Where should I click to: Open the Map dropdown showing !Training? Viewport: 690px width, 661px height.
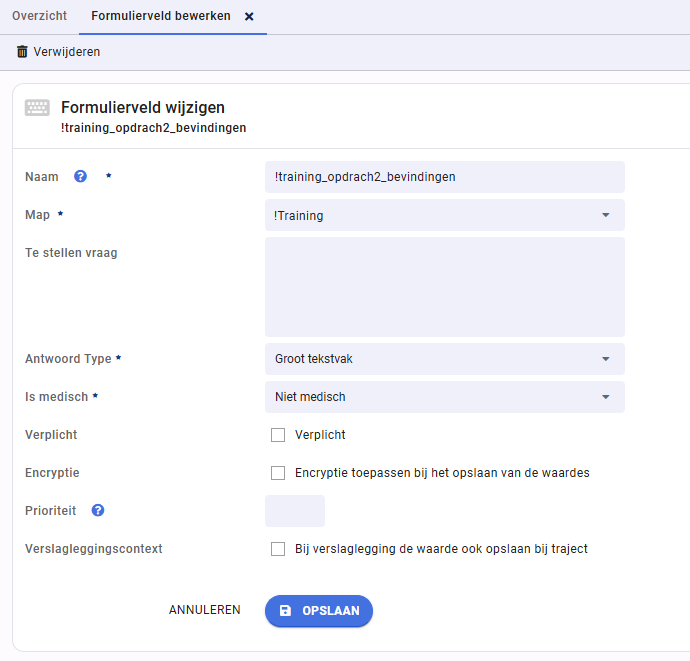coord(444,215)
